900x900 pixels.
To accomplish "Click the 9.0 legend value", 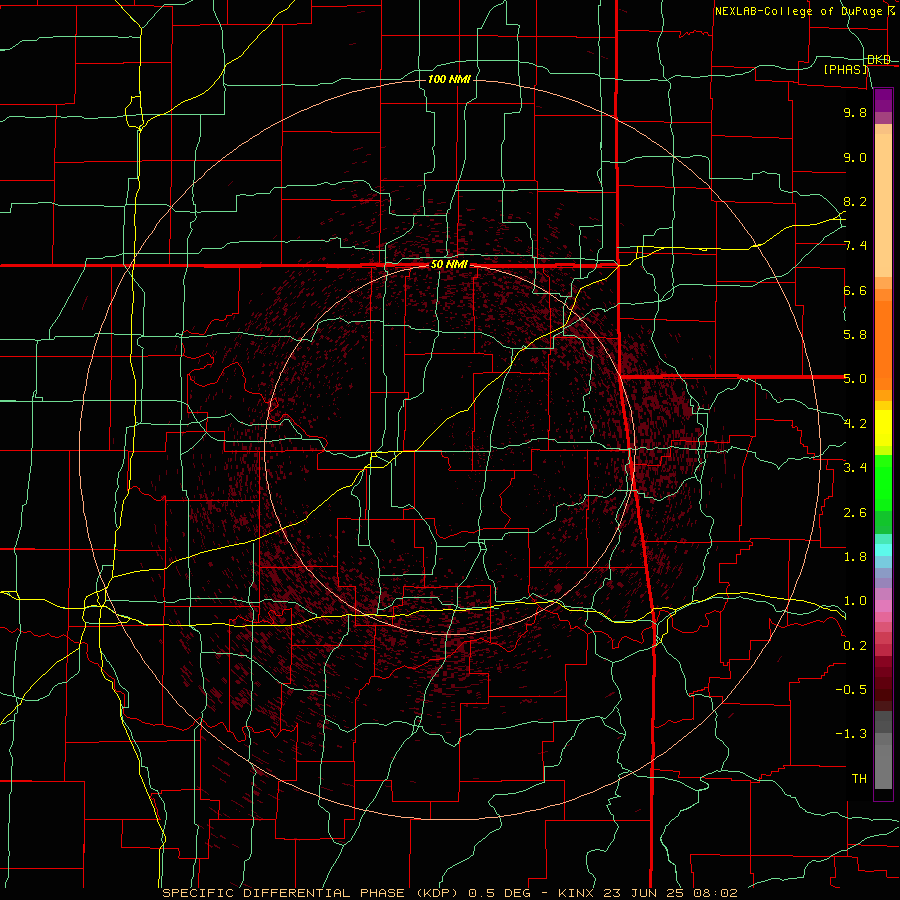I will tap(855, 157).
